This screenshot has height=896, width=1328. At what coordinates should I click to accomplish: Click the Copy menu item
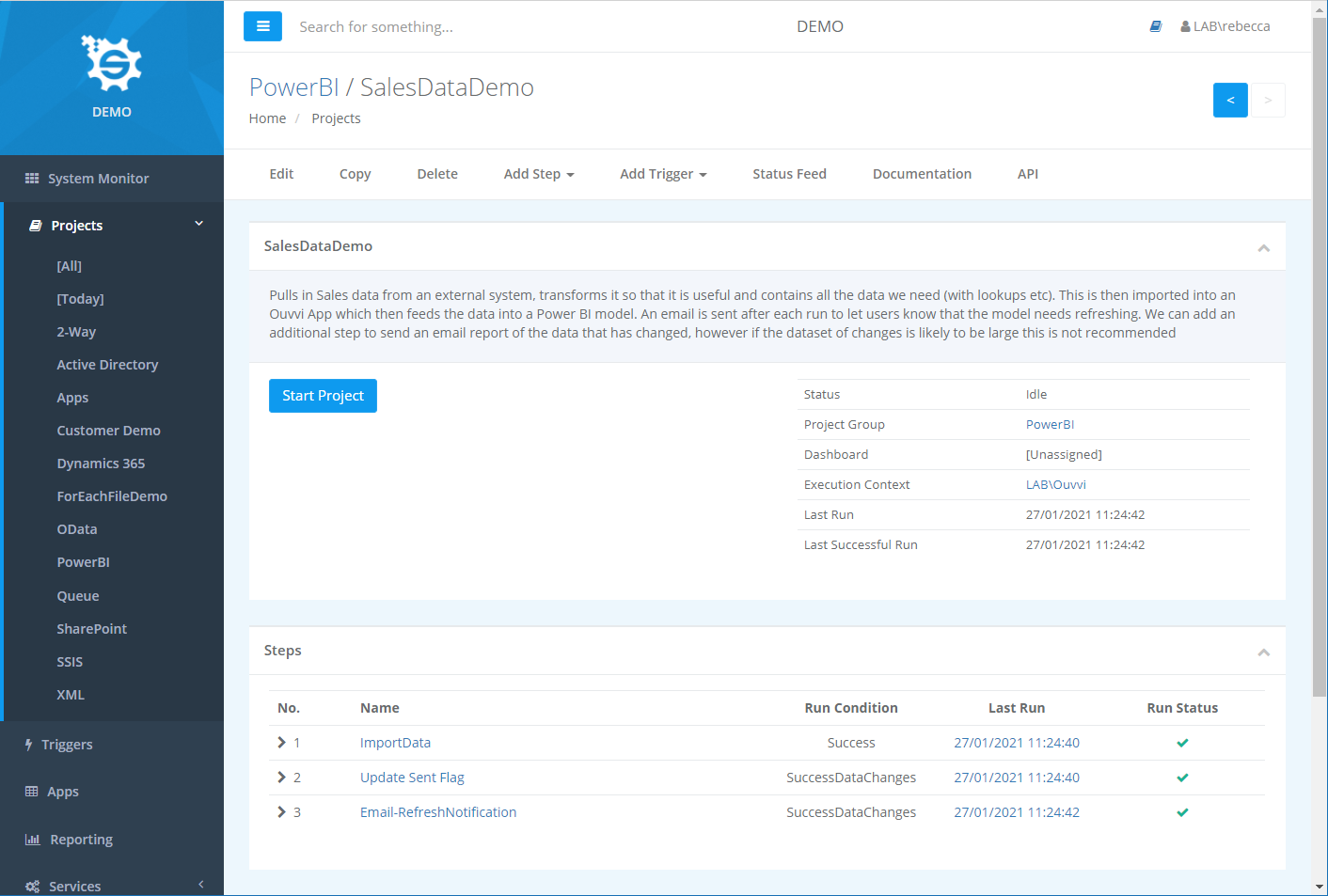click(x=355, y=174)
